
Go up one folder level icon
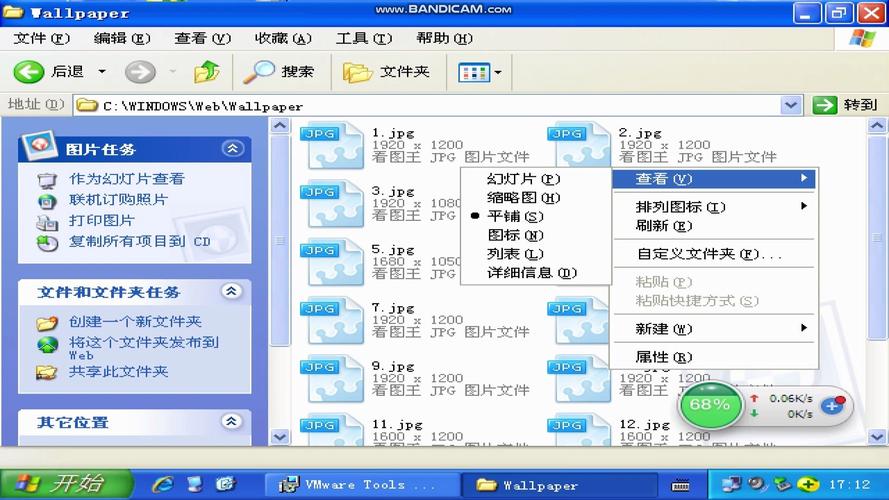click(207, 72)
